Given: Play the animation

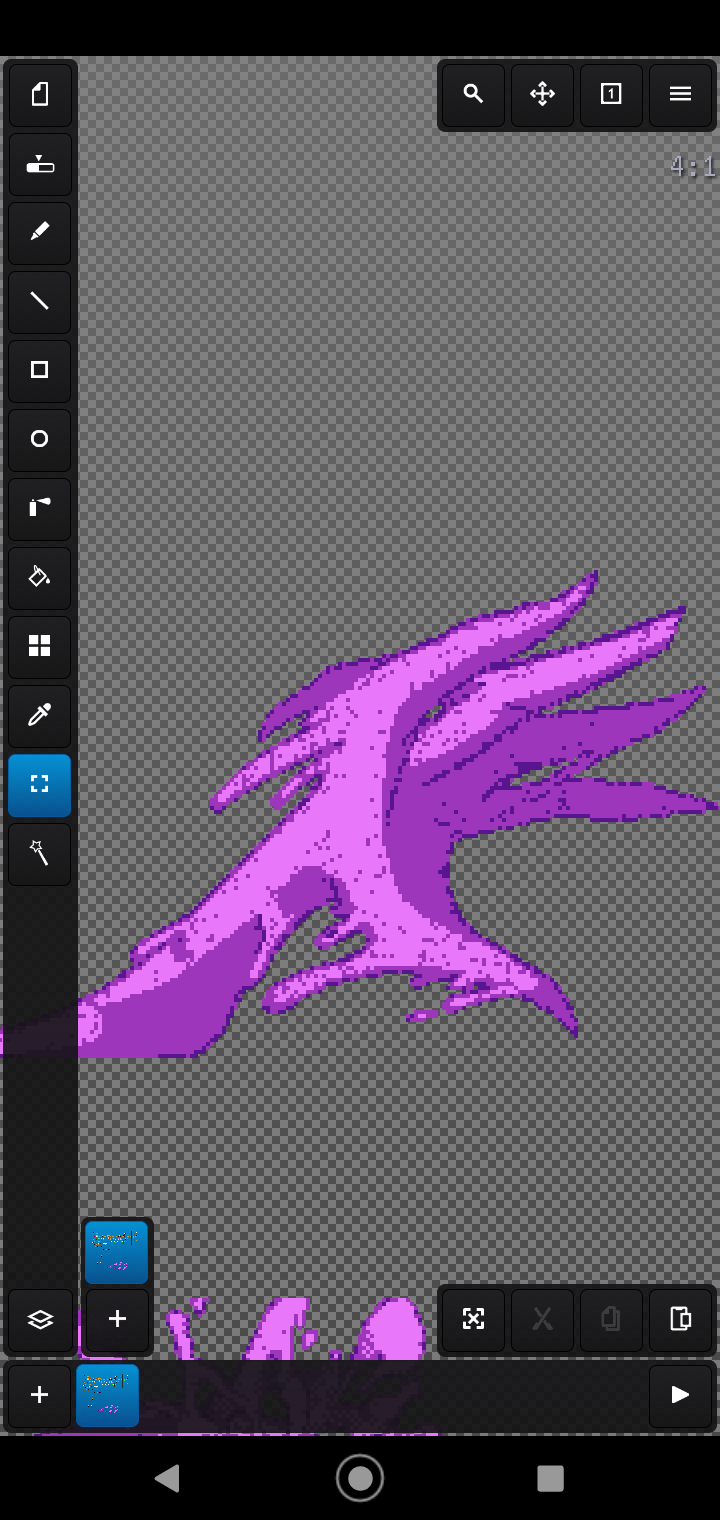Looking at the screenshot, I should click(x=680, y=1395).
